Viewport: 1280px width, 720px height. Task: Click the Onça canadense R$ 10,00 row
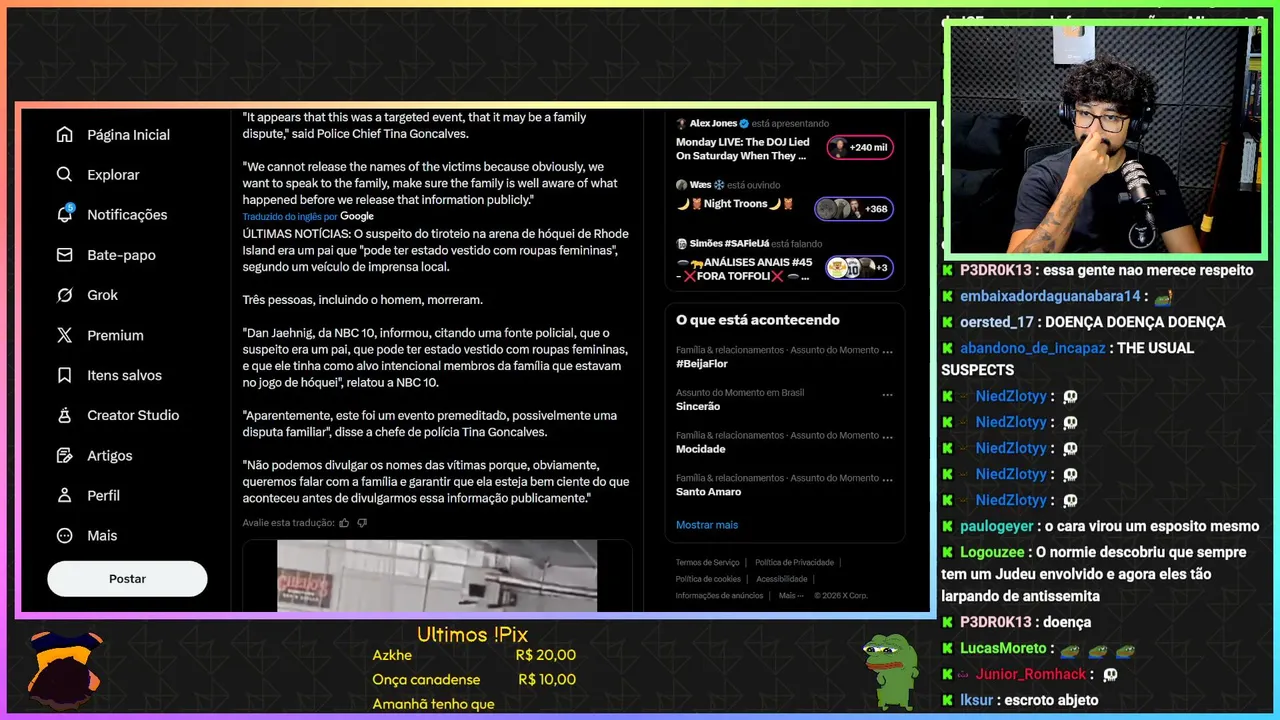[x=474, y=679]
